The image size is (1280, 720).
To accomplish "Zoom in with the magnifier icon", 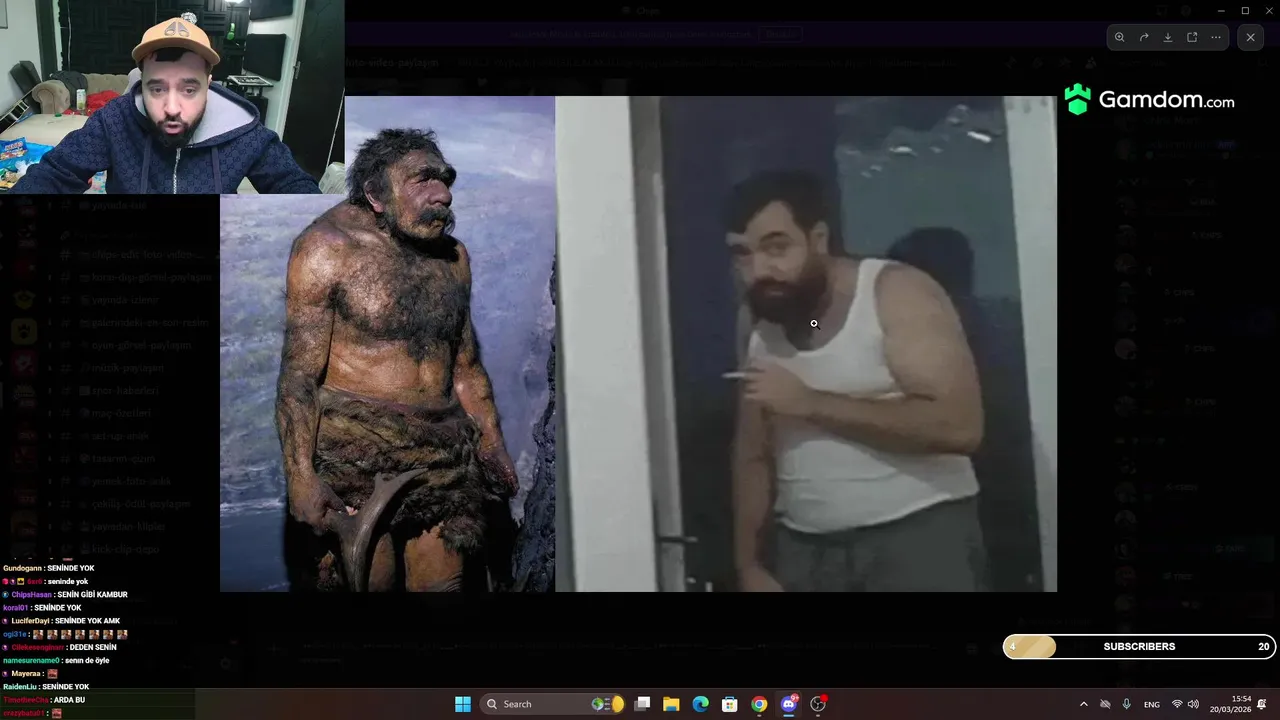I will pos(1120,37).
